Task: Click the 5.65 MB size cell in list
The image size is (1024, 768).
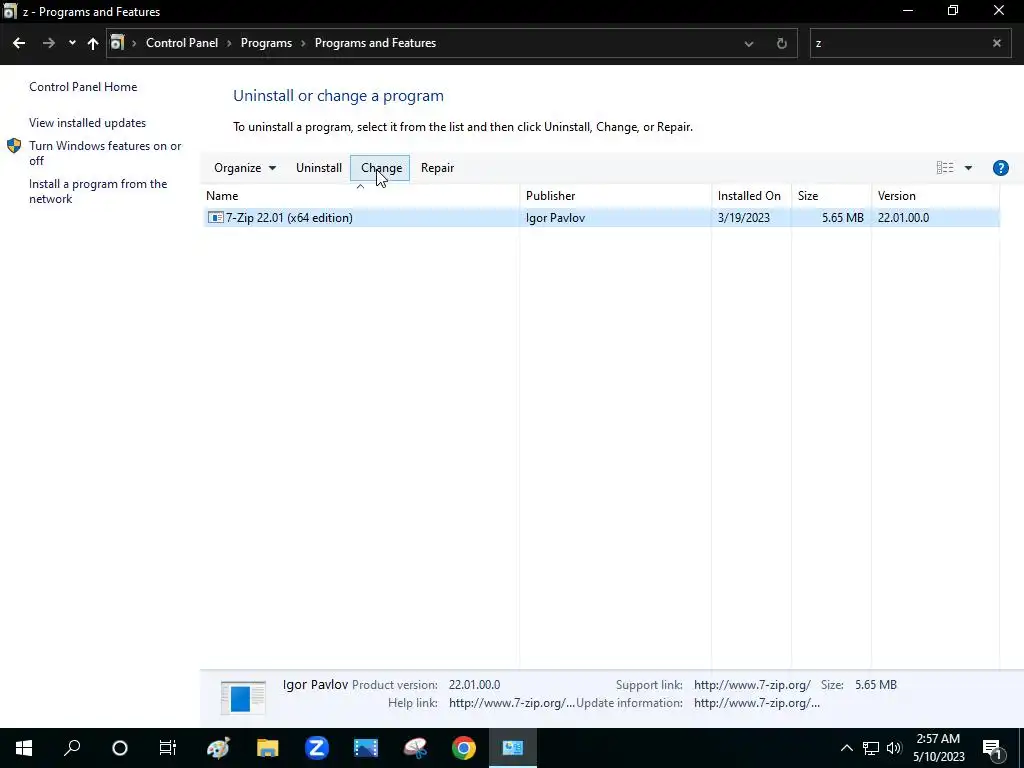Action: click(x=842, y=217)
